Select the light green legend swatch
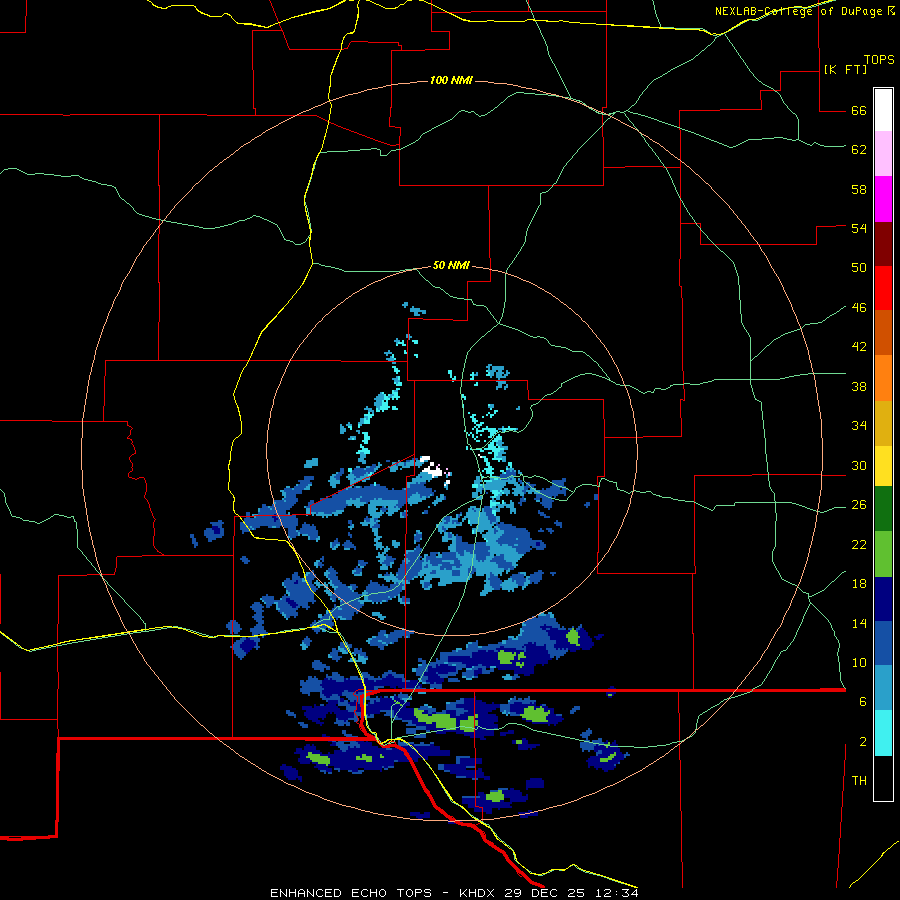Image resolution: width=900 pixels, height=900 pixels. [x=883, y=554]
